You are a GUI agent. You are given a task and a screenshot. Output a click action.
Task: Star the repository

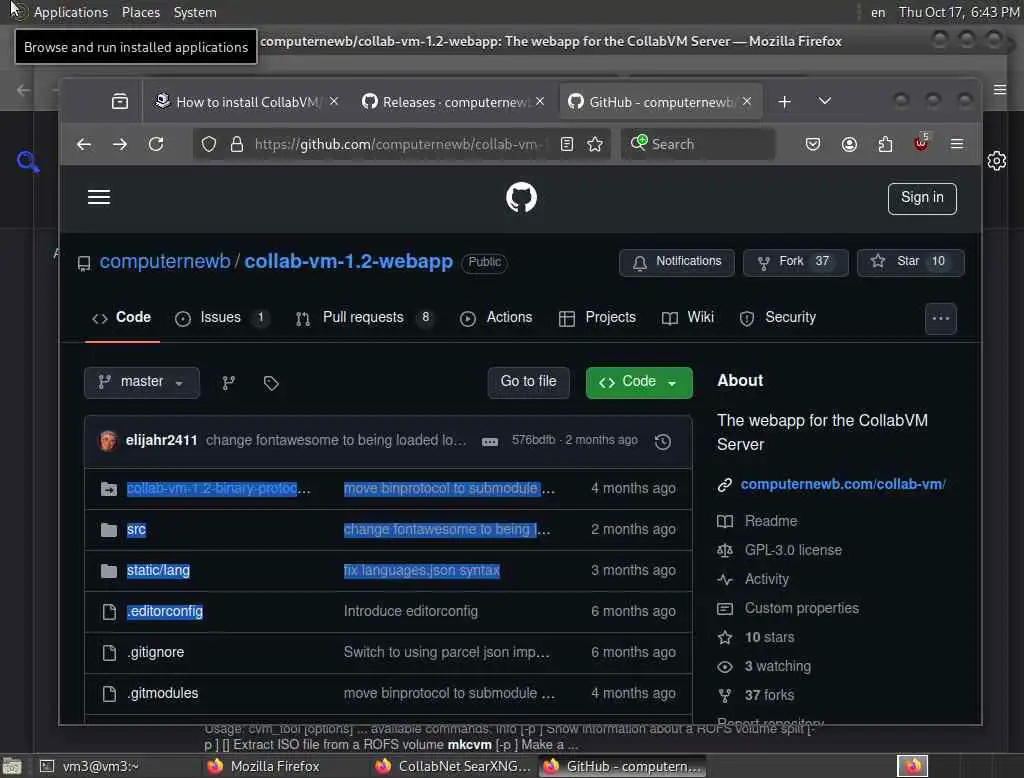click(910, 262)
